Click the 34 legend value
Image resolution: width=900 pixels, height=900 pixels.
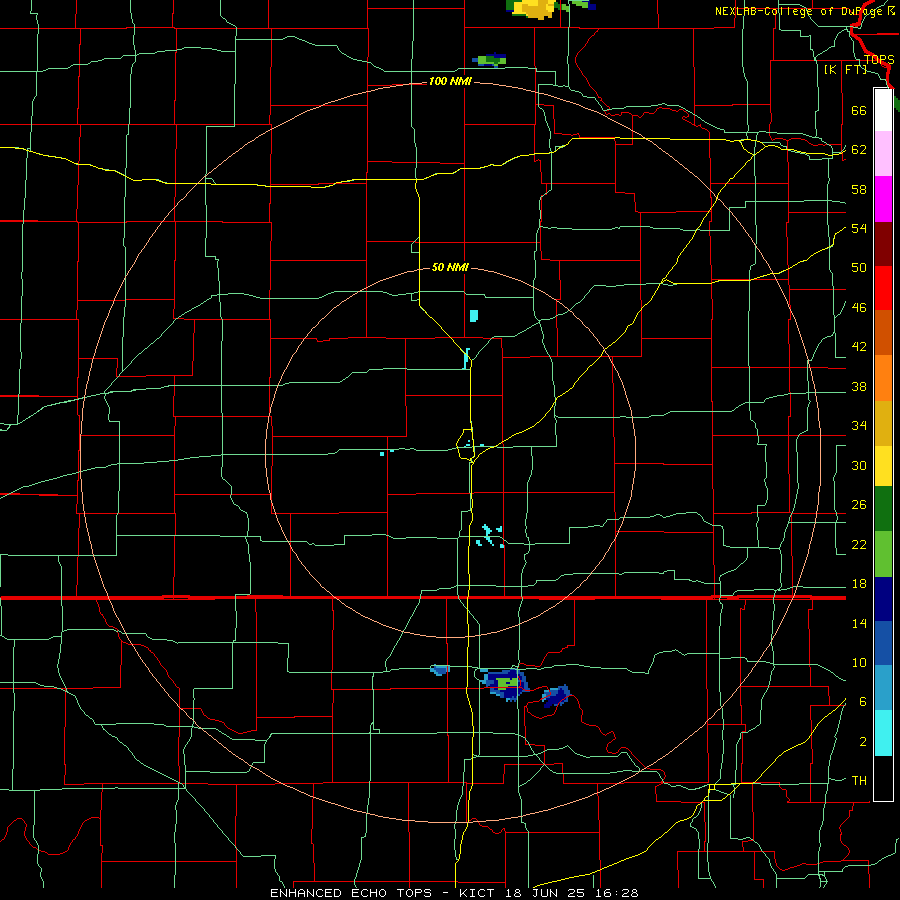click(x=859, y=425)
